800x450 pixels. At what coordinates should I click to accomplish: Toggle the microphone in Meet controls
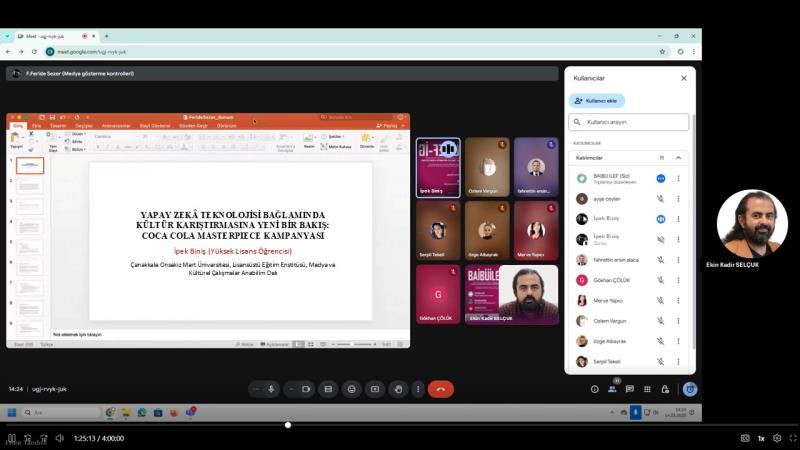pos(271,389)
